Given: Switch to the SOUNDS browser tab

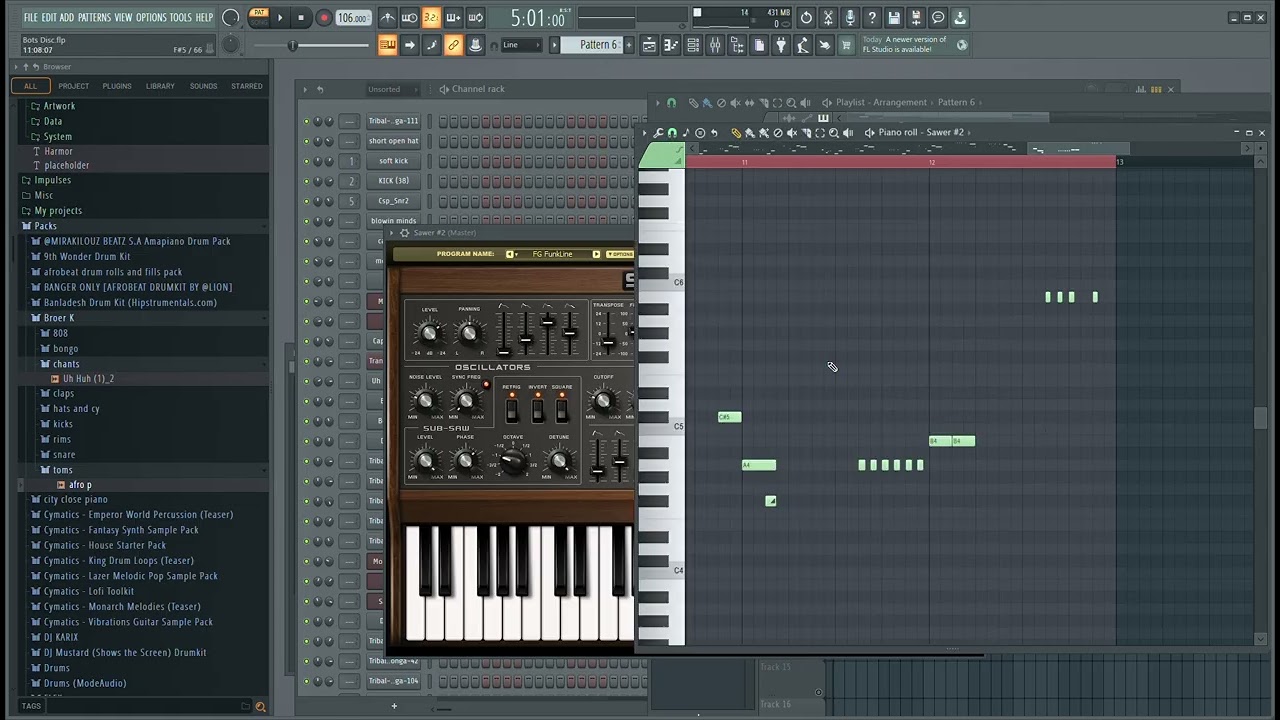Looking at the screenshot, I should (203, 86).
